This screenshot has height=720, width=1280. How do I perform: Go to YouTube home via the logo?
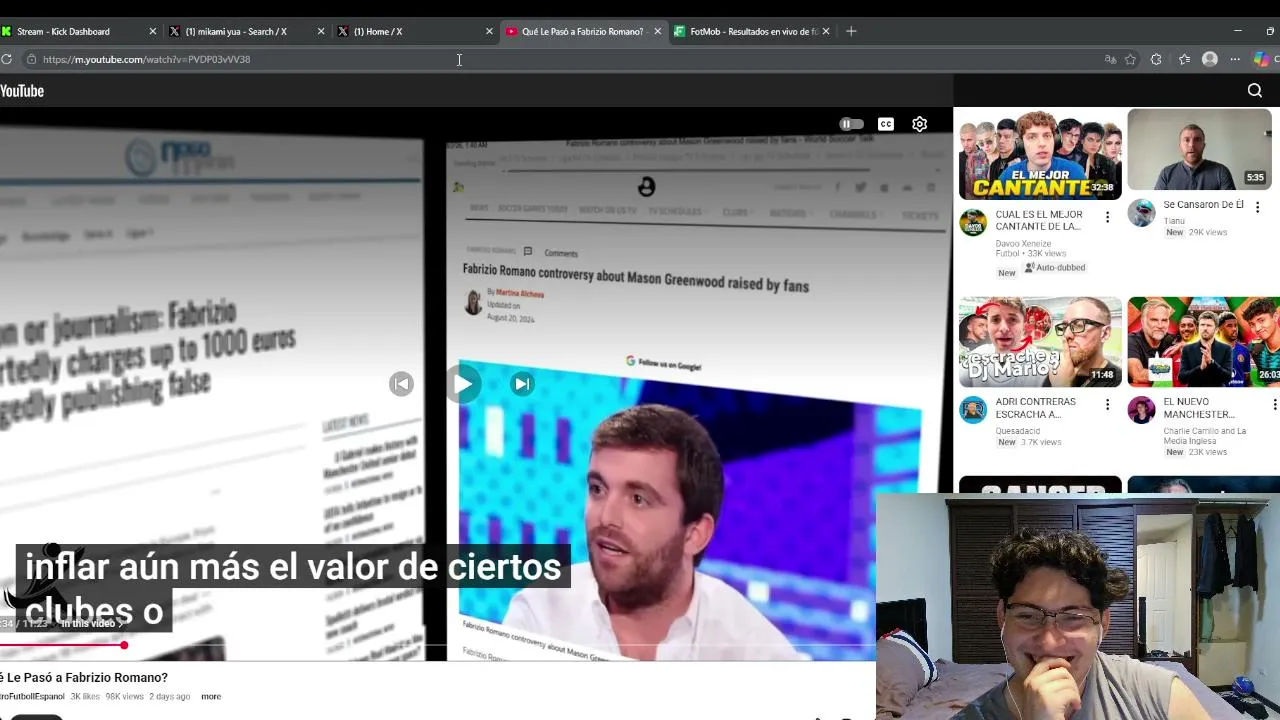22,91
